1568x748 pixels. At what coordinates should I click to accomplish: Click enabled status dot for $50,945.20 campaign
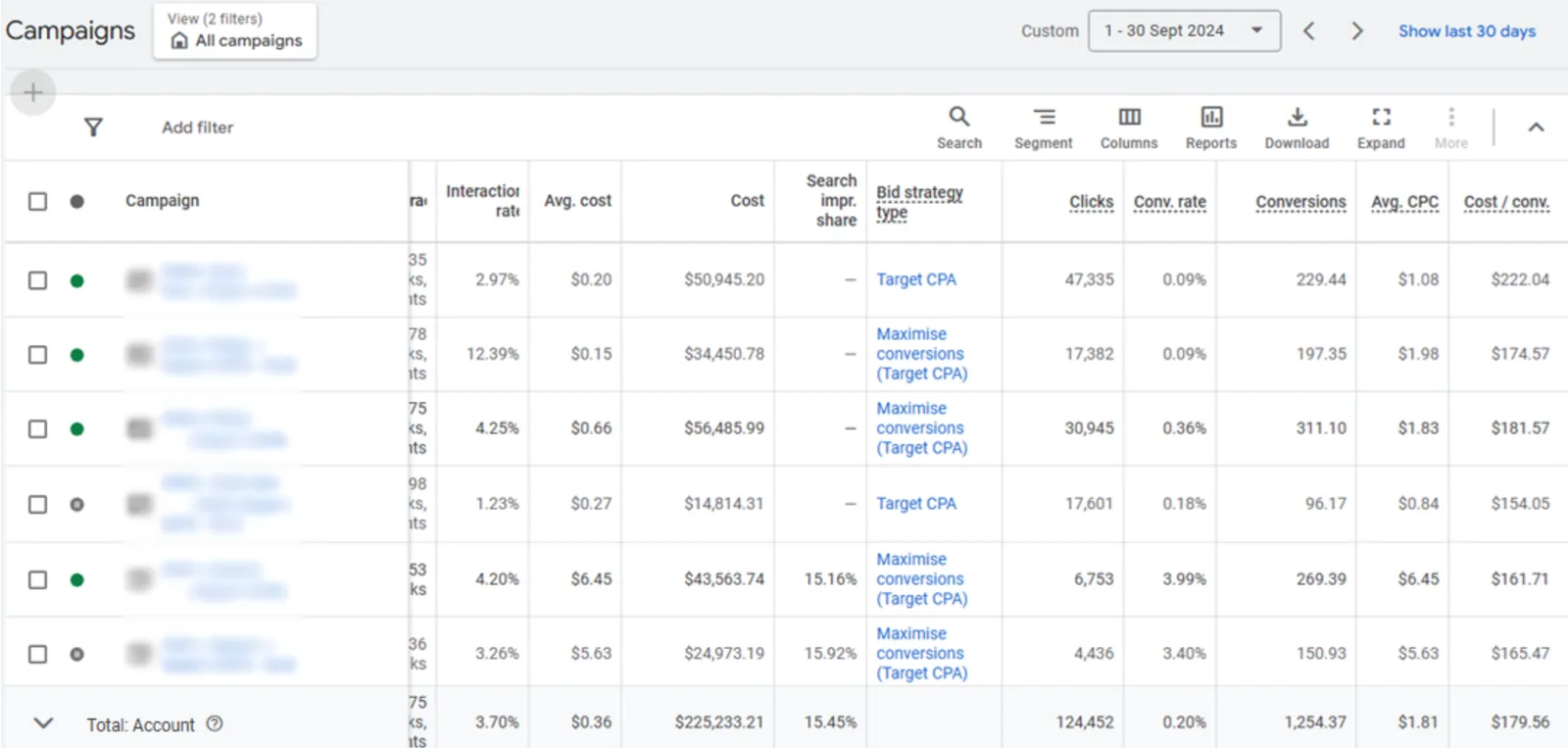pyautogui.click(x=76, y=281)
